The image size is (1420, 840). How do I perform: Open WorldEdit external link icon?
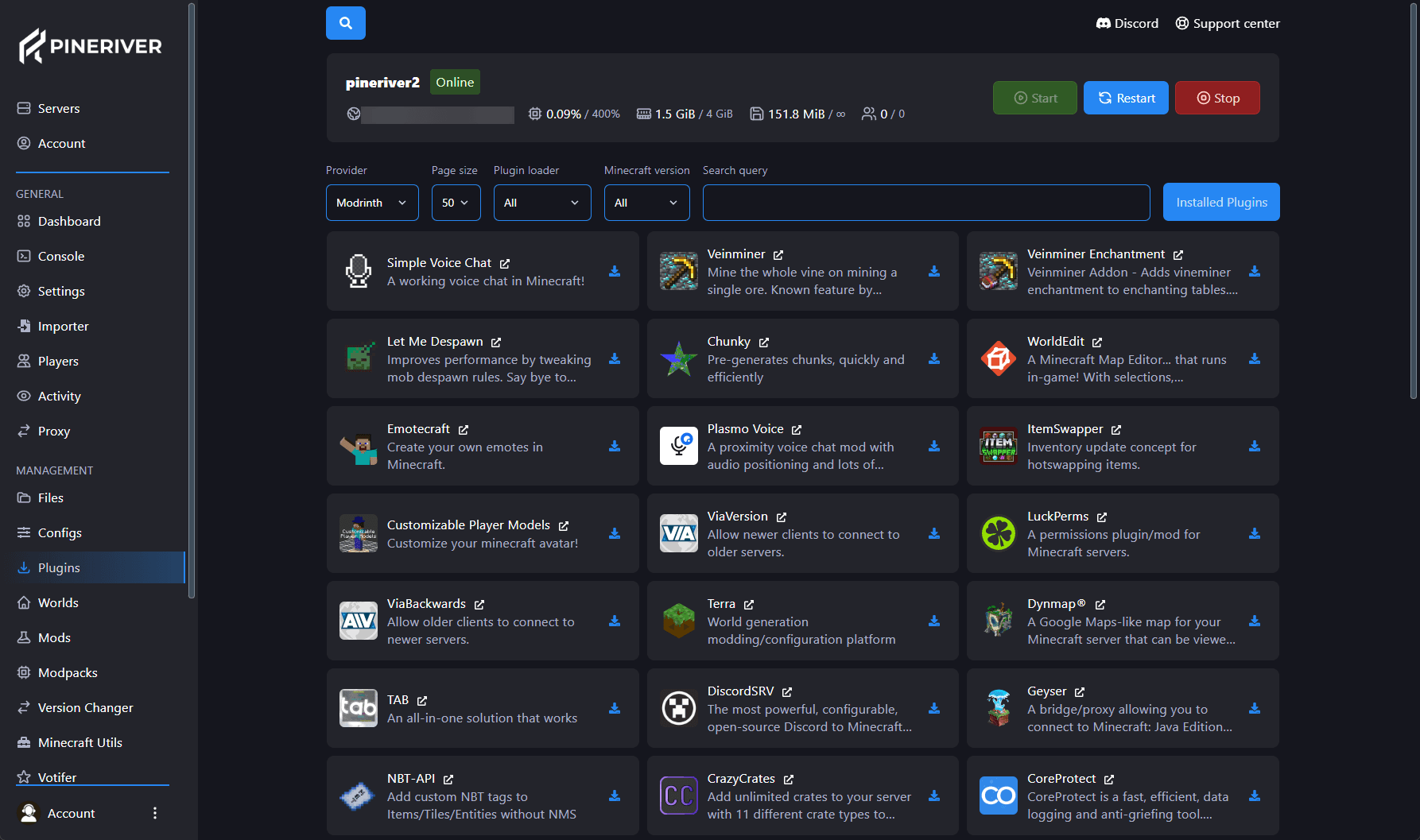click(1097, 342)
